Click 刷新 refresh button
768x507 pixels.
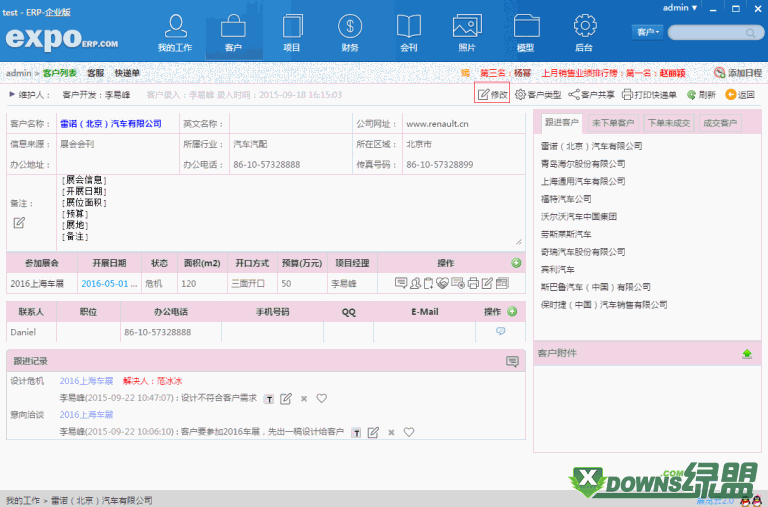[701, 95]
